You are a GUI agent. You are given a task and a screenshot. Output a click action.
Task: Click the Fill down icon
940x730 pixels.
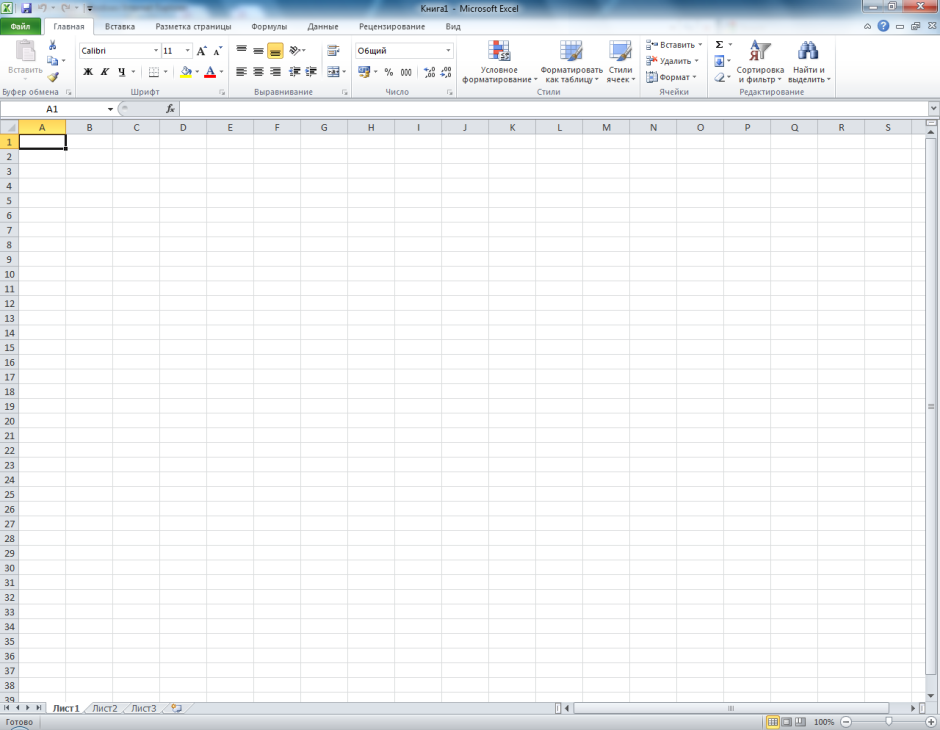click(x=719, y=61)
